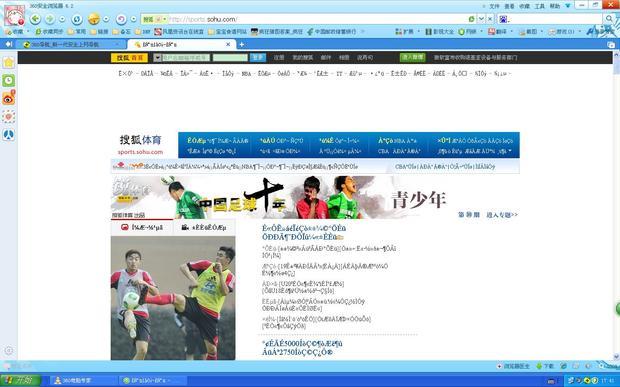The width and height of the screenshot is (620, 387).
Task: Open dropdown next to the Home button
Action: click(x=106, y=19)
